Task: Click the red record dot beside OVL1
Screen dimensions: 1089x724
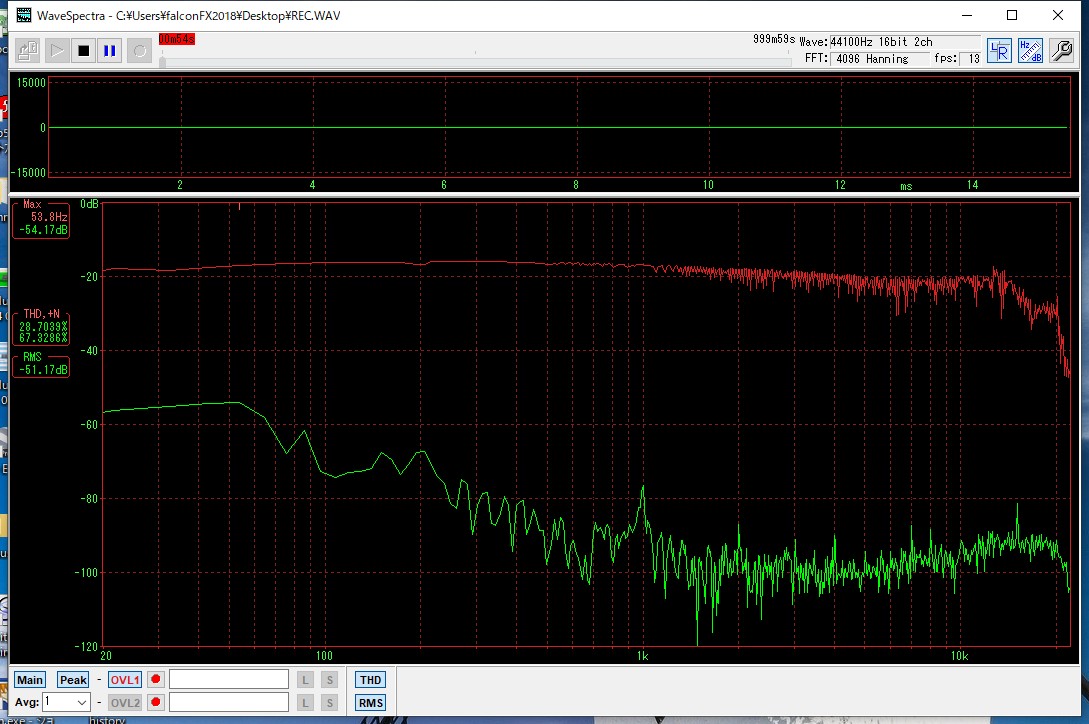Action: 156,680
